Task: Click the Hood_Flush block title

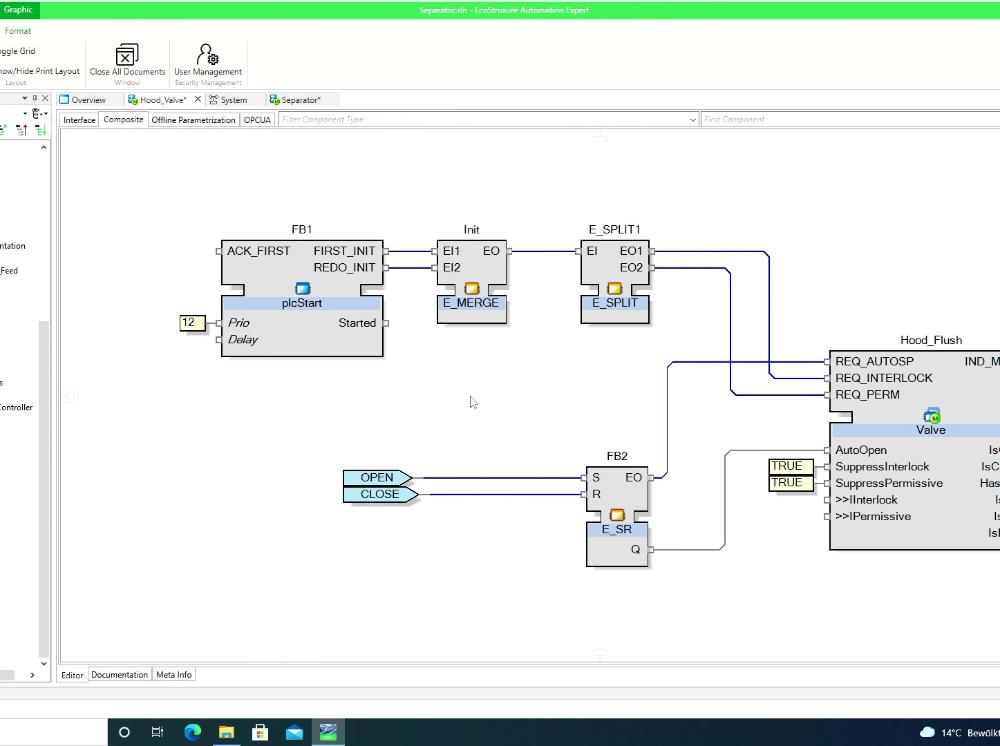Action: tap(931, 340)
